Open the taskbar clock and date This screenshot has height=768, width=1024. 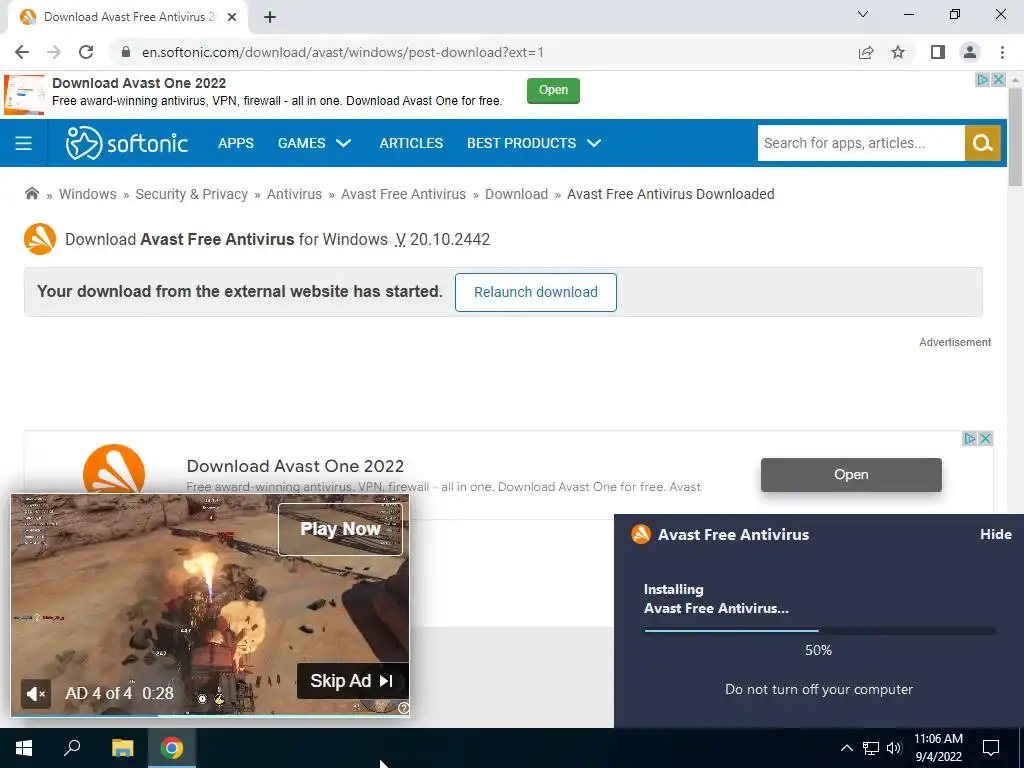click(x=938, y=748)
